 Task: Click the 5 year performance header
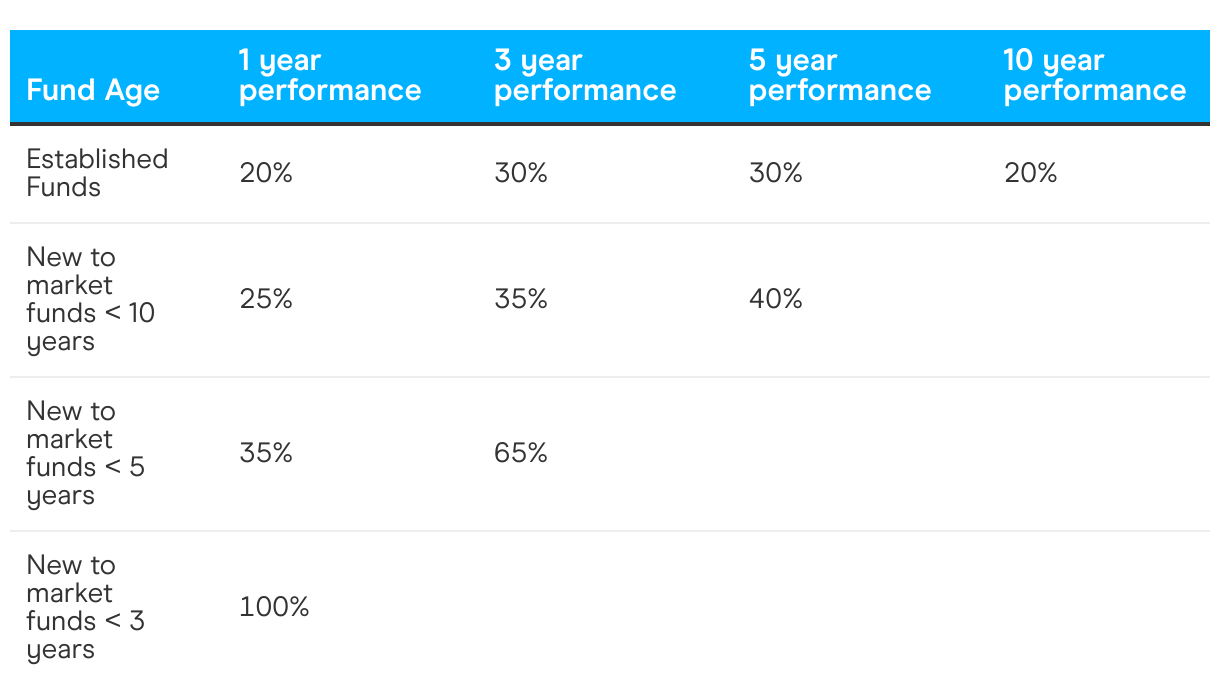(840, 75)
